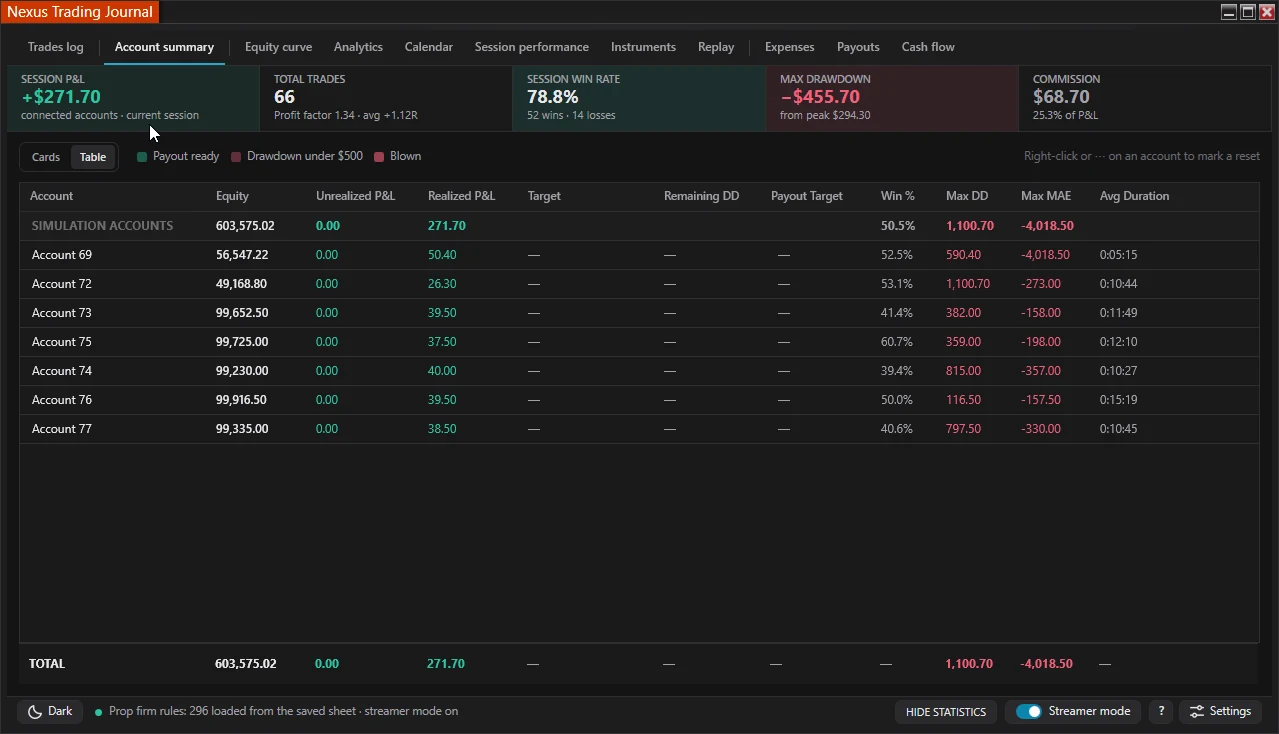Select the Account summary tab
The image size is (1279, 734).
[164, 47]
